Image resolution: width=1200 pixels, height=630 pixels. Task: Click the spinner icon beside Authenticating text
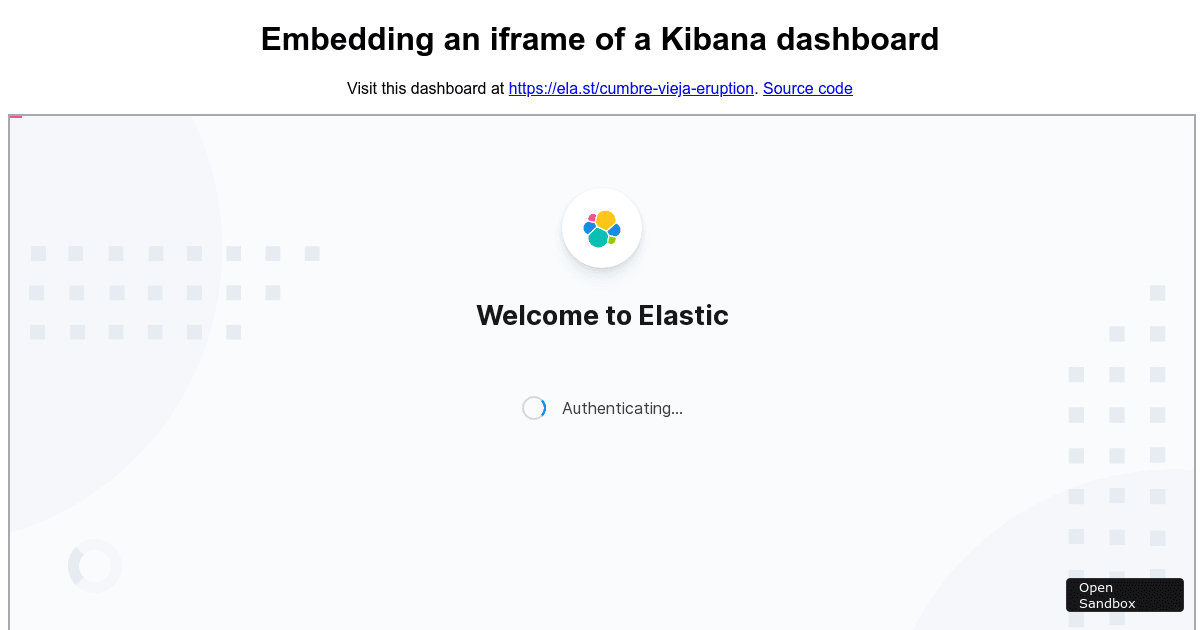[x=534, y=408]
